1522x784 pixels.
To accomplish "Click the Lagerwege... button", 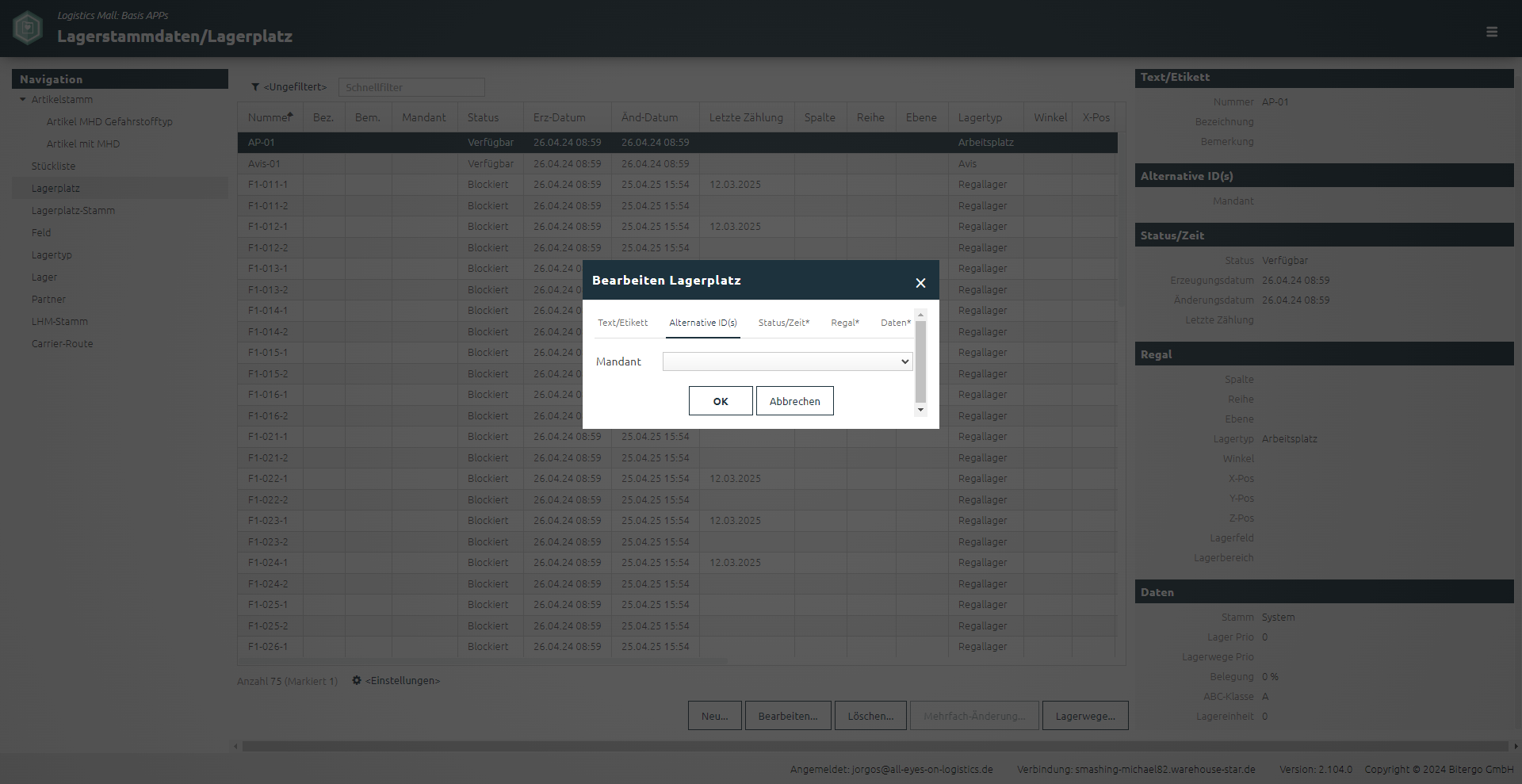I will [x=1085, y=716].
